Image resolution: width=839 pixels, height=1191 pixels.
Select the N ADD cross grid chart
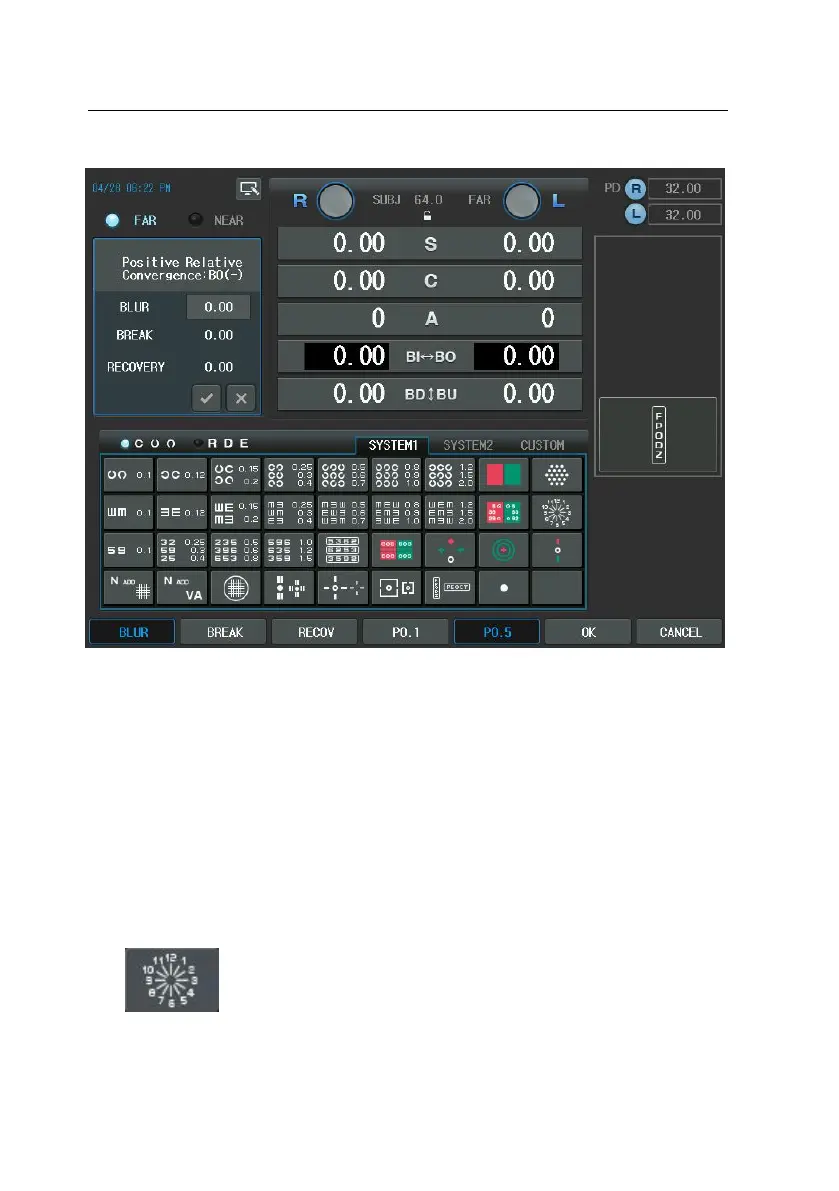[x=128, y=587]
